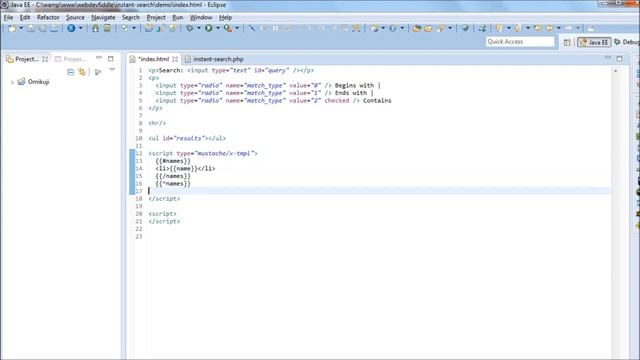Minimize the editor area
Screen dimensions: 640x360
608,58
